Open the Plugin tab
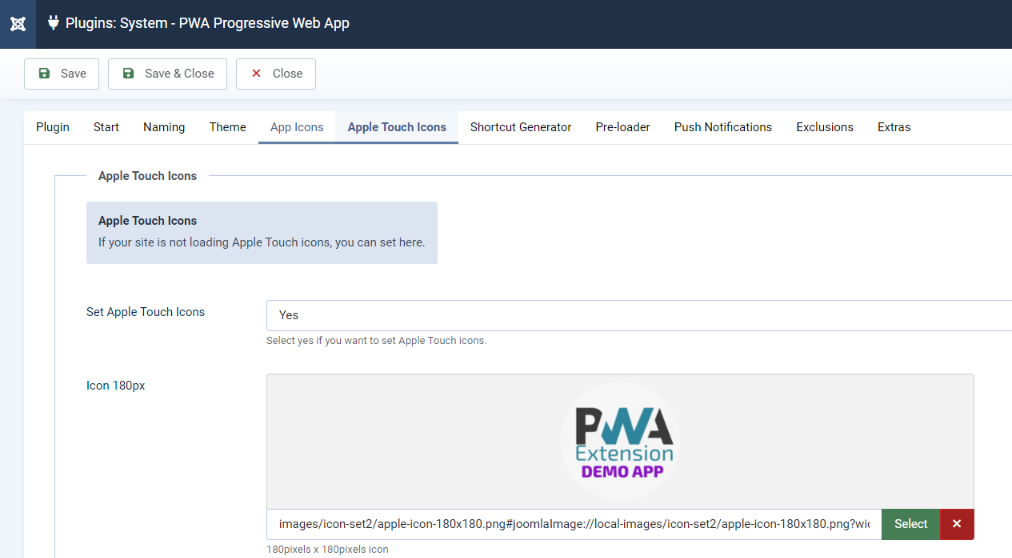The width and height of the screenshot is (1012, 558). click(x=53, y=127)
